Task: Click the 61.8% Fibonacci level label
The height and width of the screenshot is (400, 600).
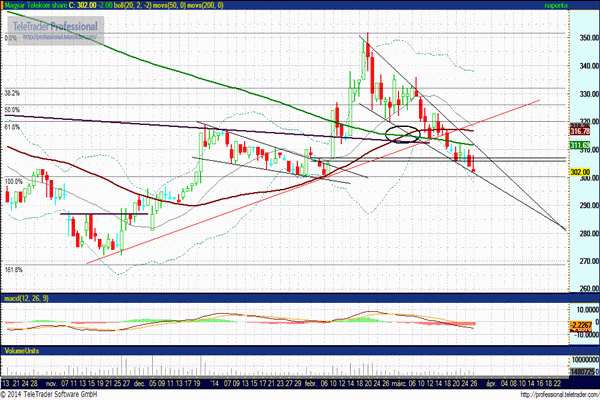Action: [12, 127]
